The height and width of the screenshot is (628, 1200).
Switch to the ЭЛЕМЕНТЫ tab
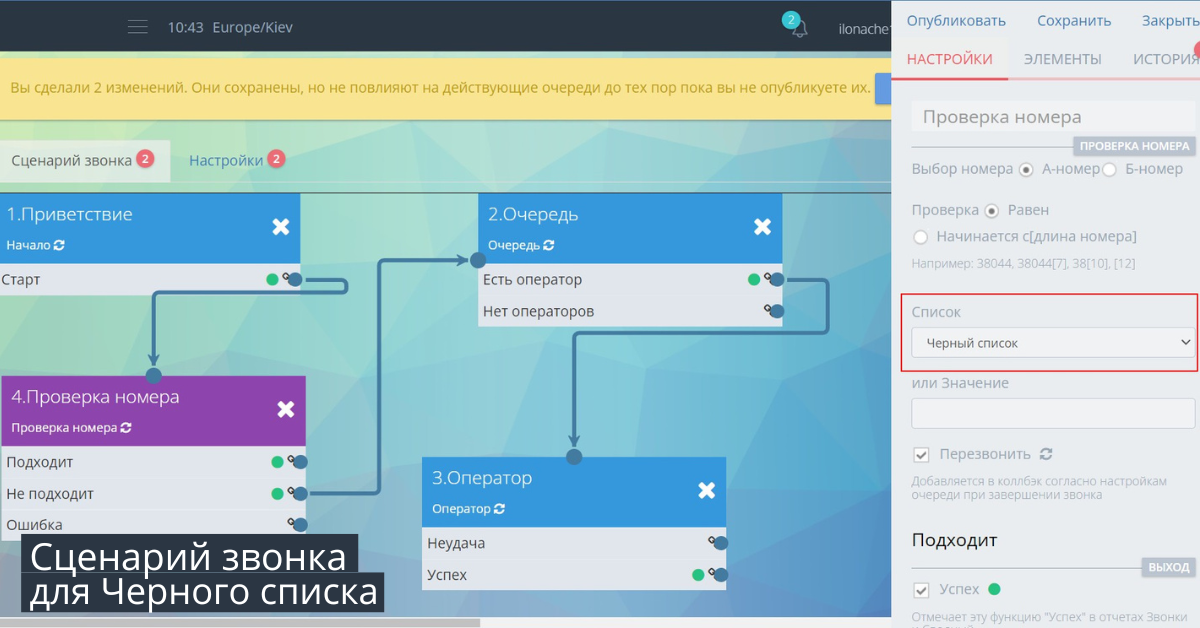[x=1062, y=59]
